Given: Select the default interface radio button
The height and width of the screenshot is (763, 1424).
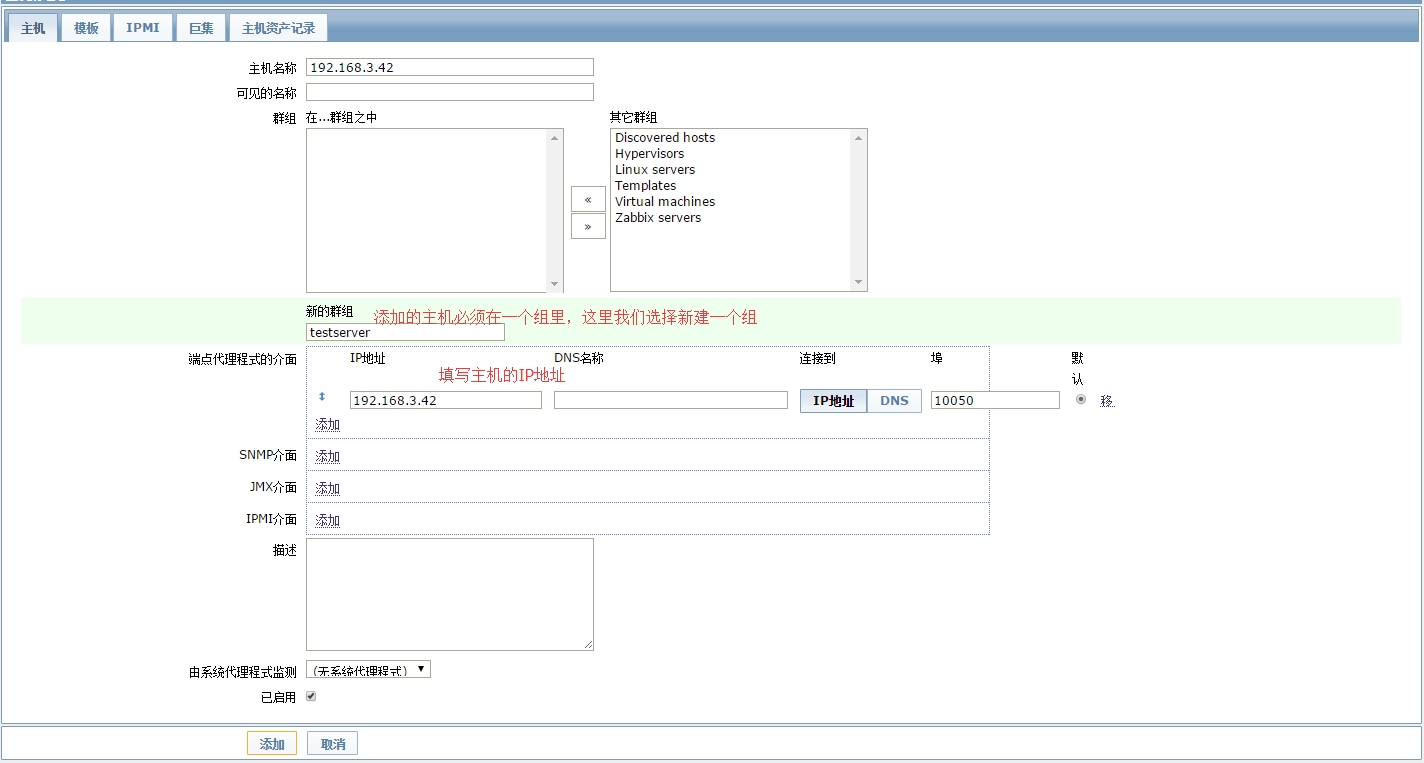Looking at the screenshot, I should (x=1081, y=399).
